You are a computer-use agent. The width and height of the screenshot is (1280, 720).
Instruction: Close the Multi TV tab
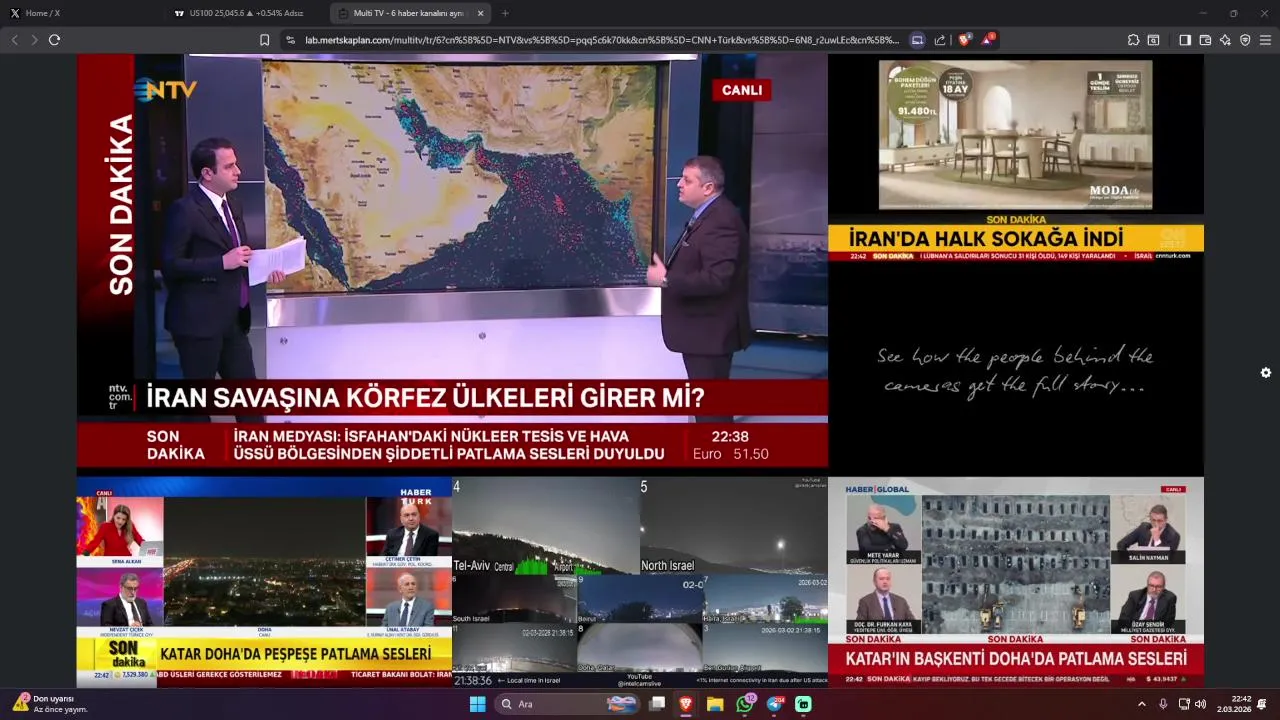tap(480, 13)
